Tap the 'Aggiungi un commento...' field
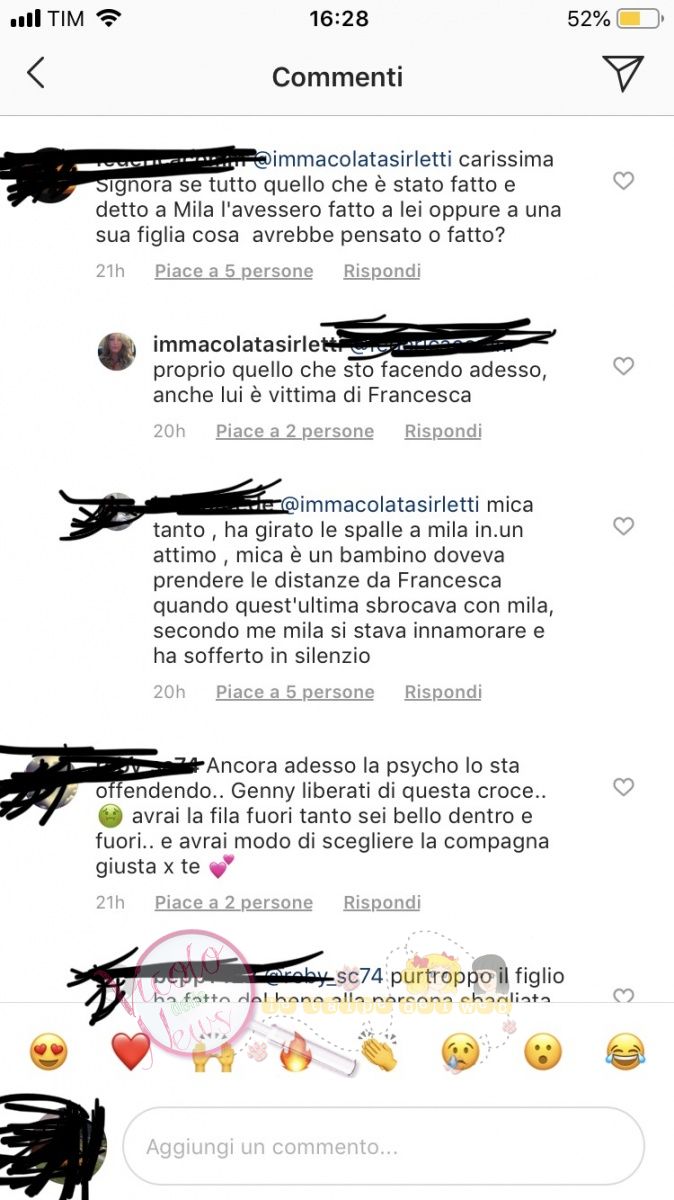674x1200 pixels. (x=383, y=1146)
